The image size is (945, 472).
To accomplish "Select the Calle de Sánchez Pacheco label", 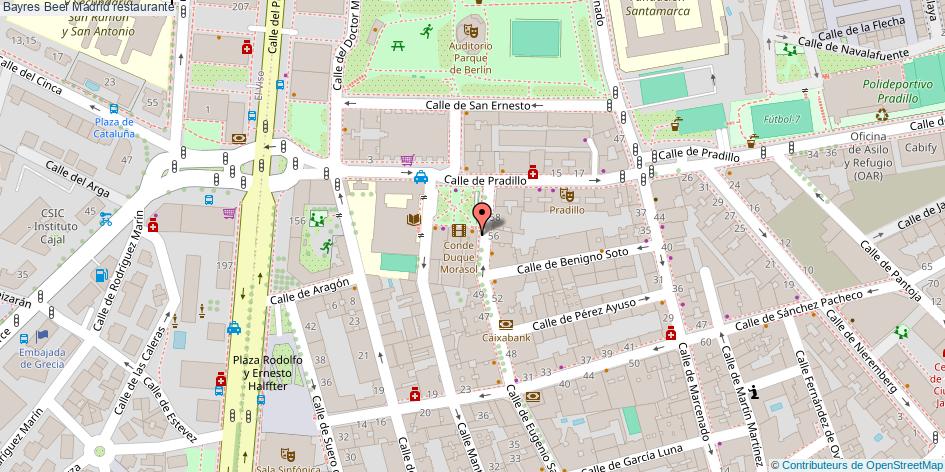I will (799, 310).
